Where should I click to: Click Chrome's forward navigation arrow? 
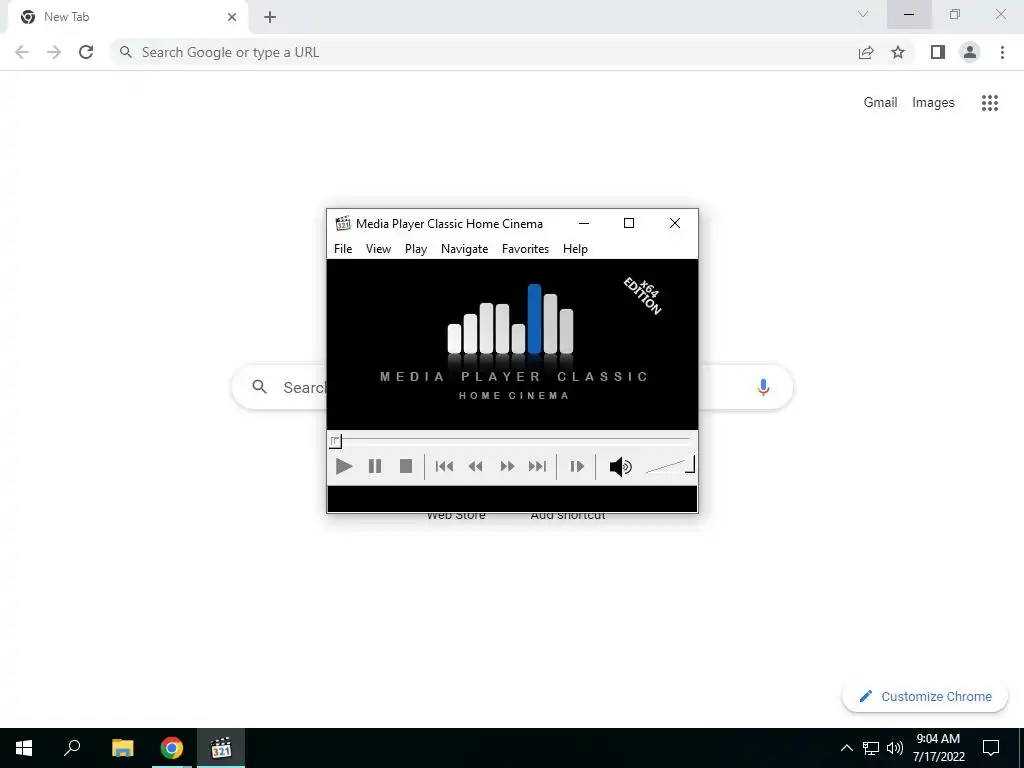(54, 52)
